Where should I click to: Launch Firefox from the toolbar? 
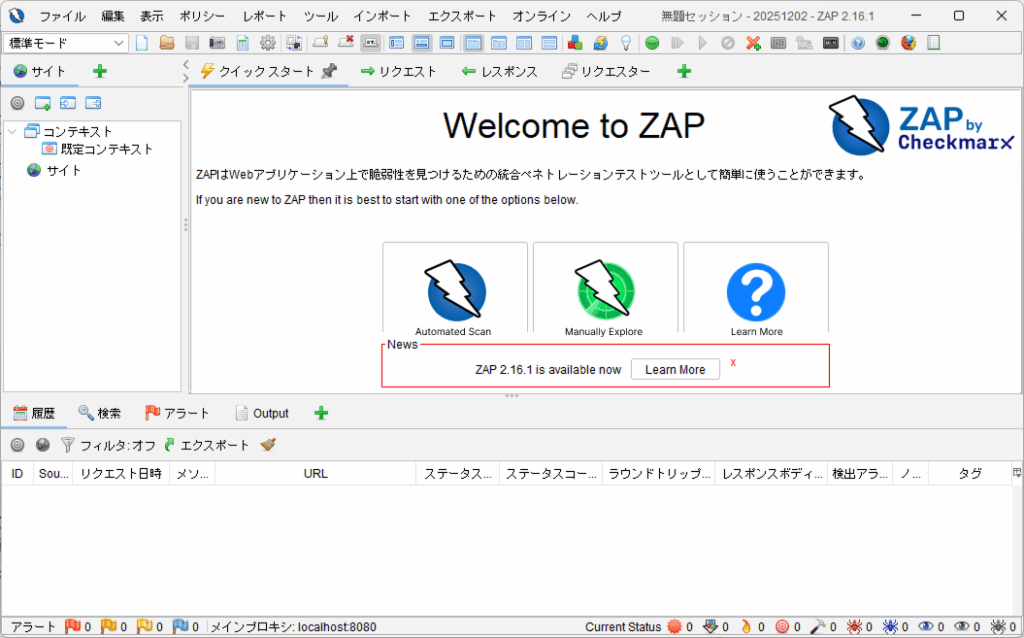(908, 43)
